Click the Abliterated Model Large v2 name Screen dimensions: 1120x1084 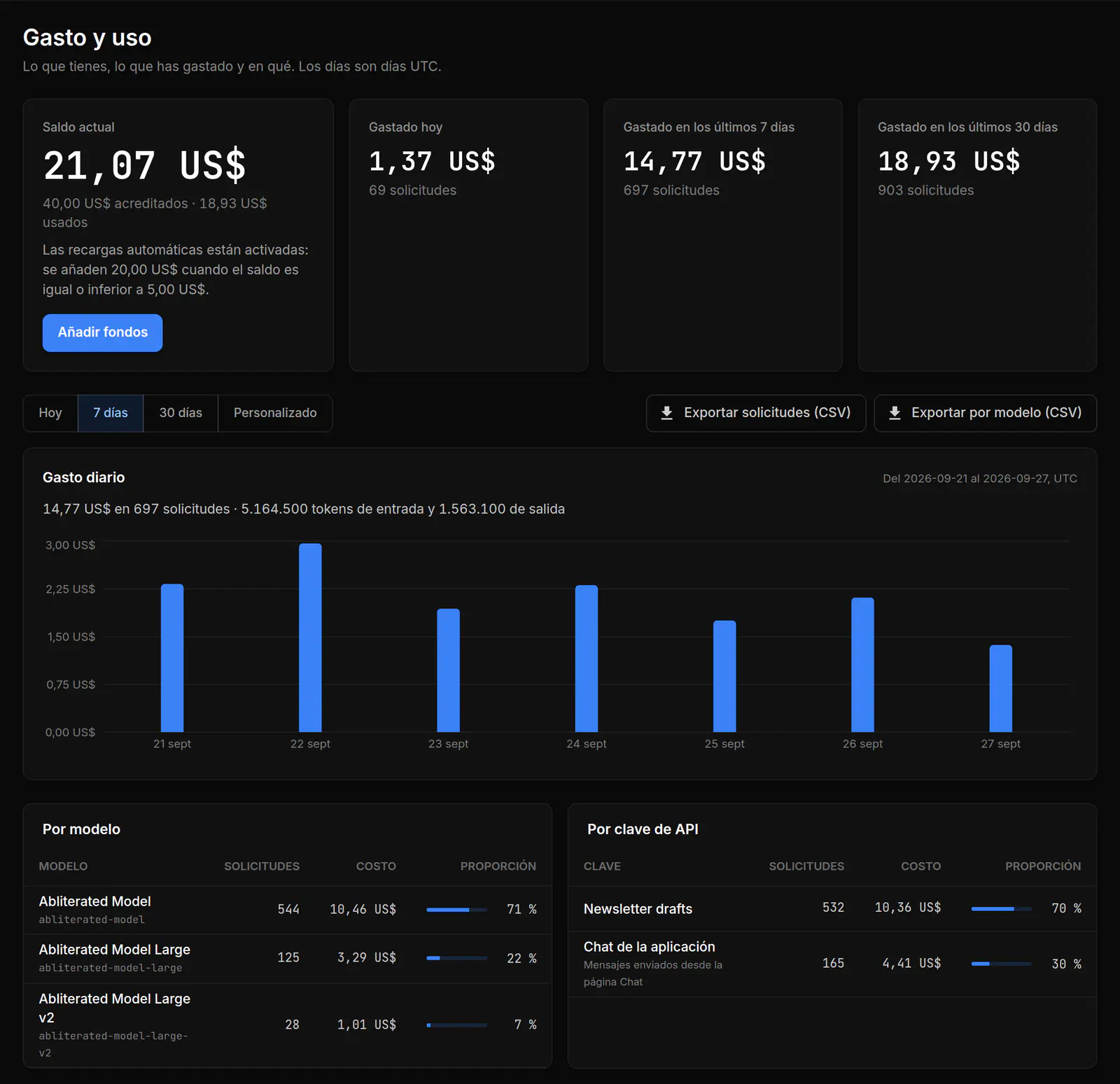[x=115, y=1008]
